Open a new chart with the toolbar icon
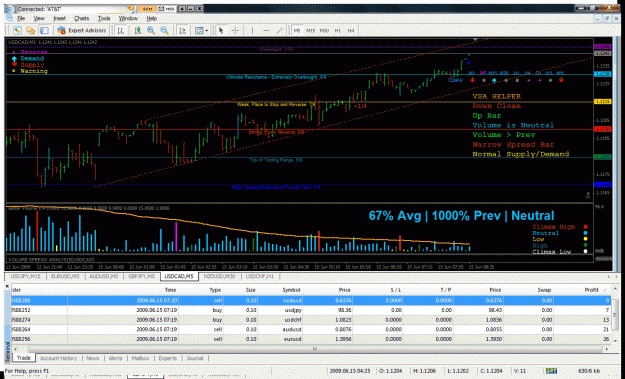This screenshot has height=379, width=625. click(x=17, y=30)
